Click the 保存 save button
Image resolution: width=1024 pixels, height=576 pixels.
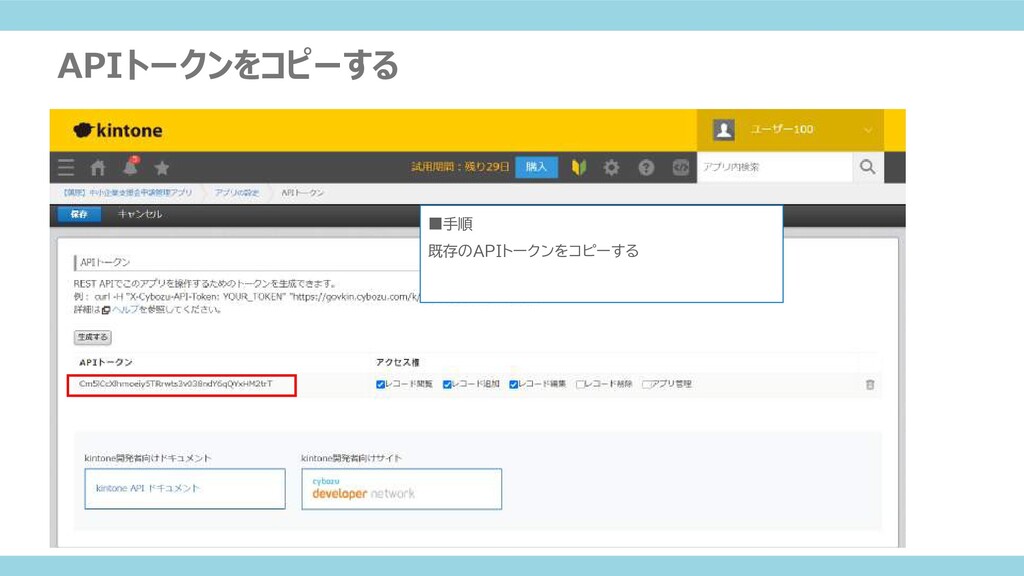click(79, 214)
